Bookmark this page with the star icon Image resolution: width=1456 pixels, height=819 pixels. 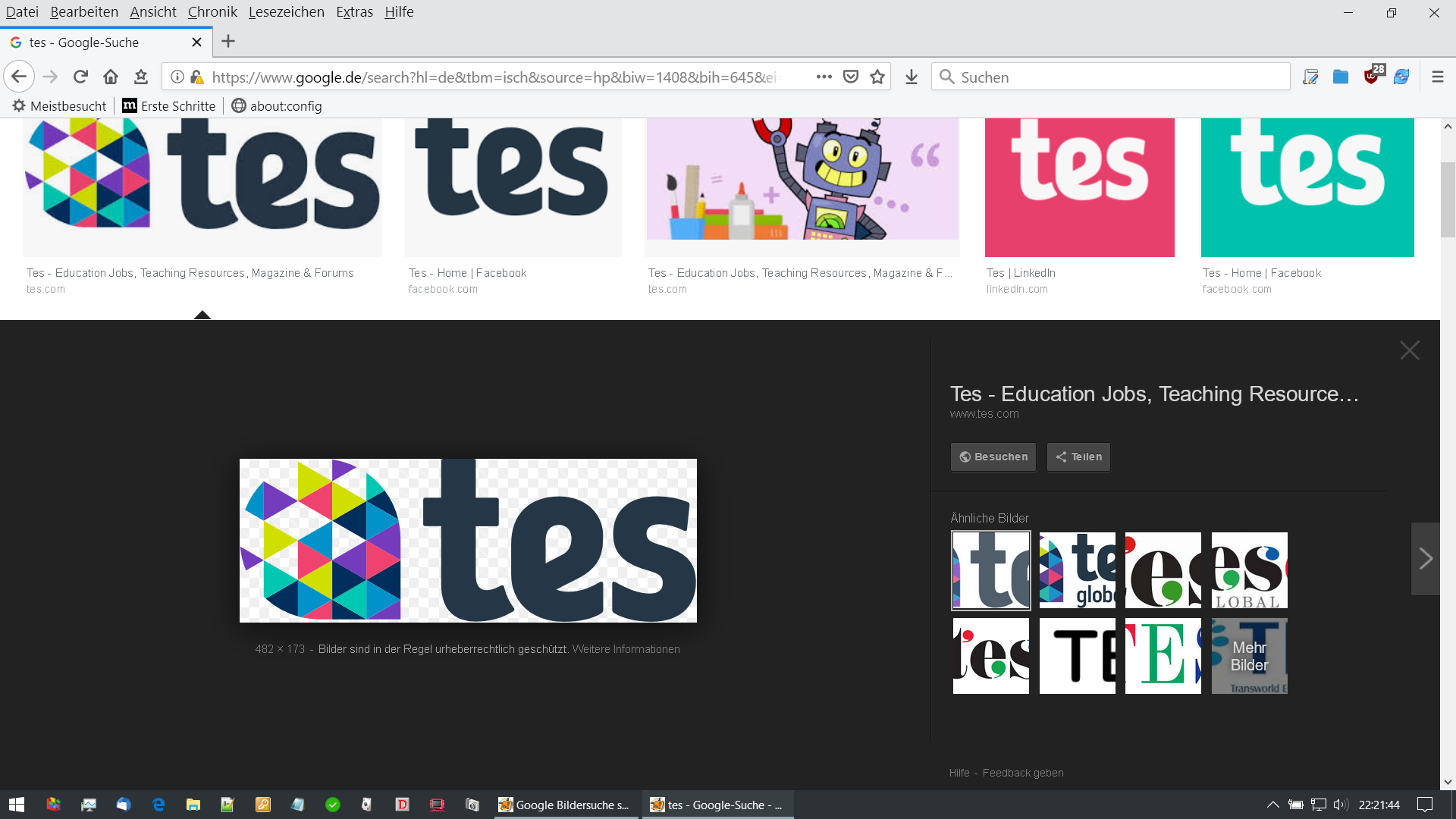click(x=877, y=77)
